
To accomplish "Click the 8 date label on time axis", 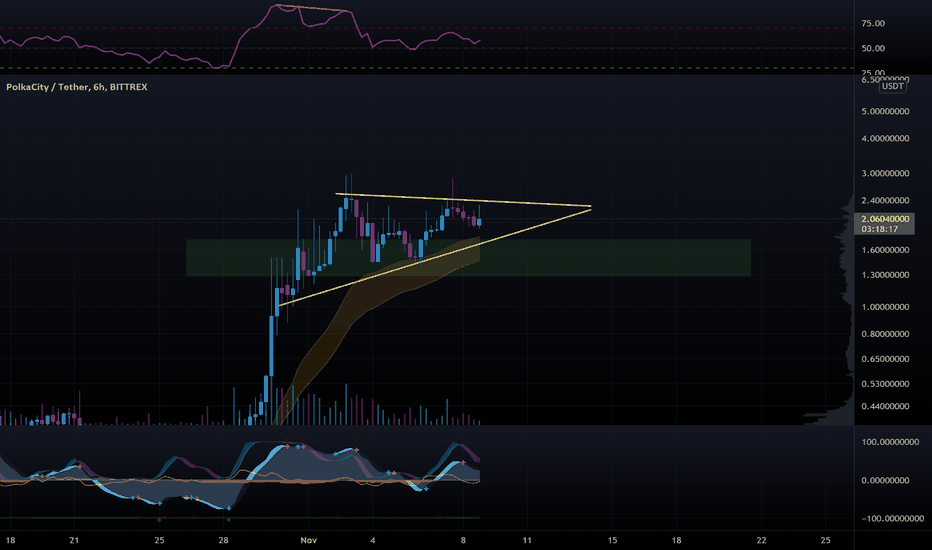I will coord(463,540).
